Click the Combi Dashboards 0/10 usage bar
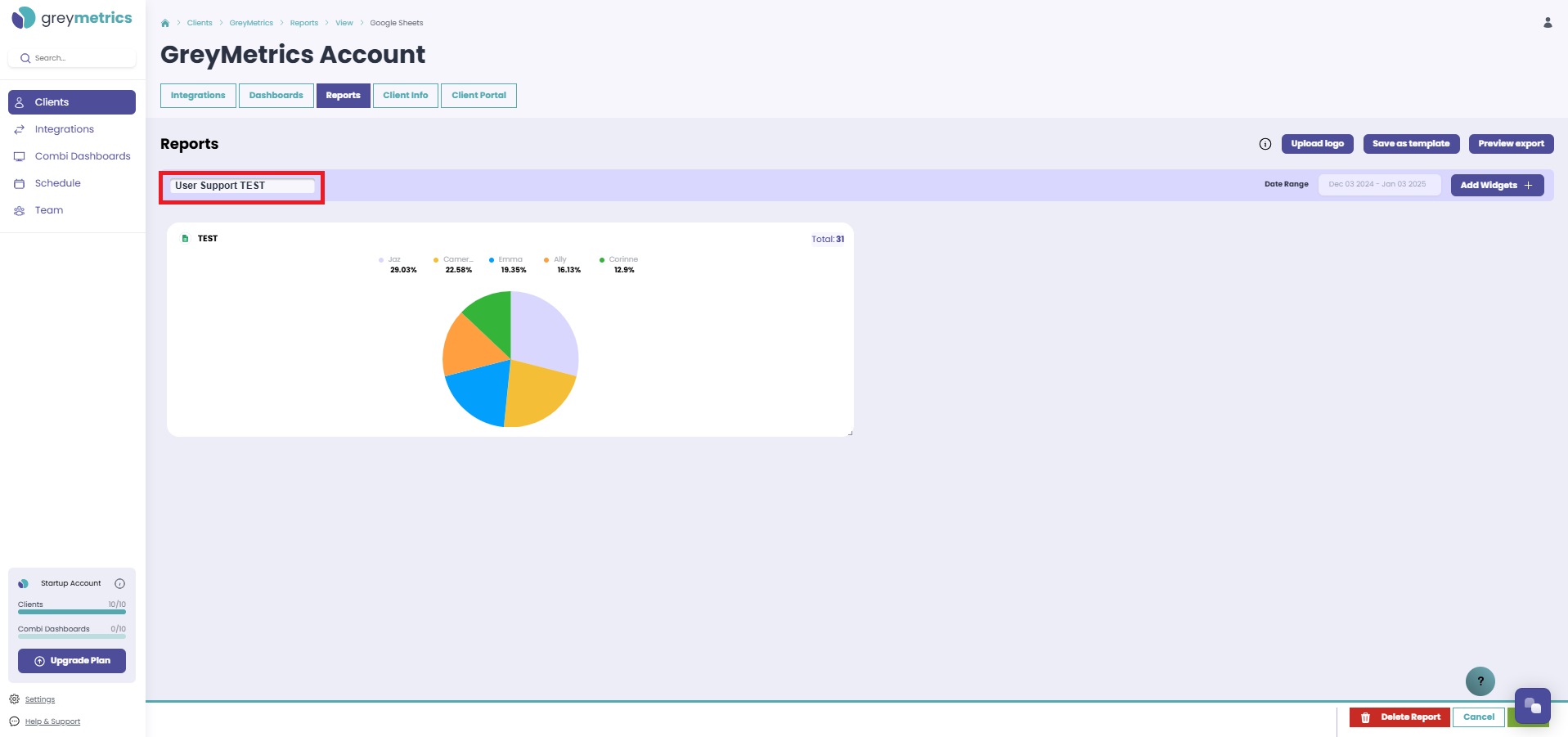This screenshot has height=737, width=1568. tap(72, 636)
